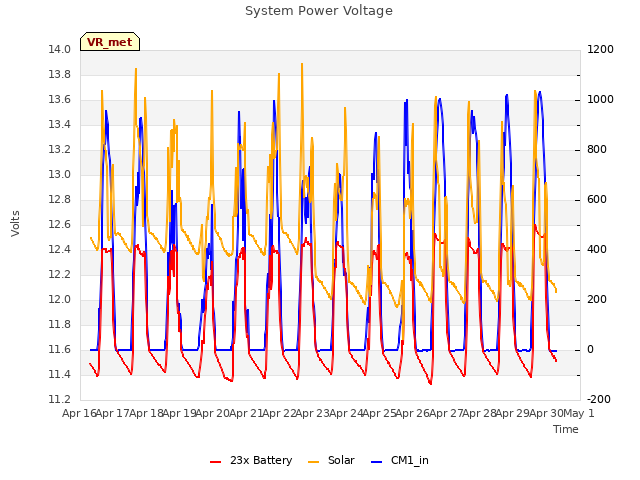Click the VR_met annotation label

110,42
